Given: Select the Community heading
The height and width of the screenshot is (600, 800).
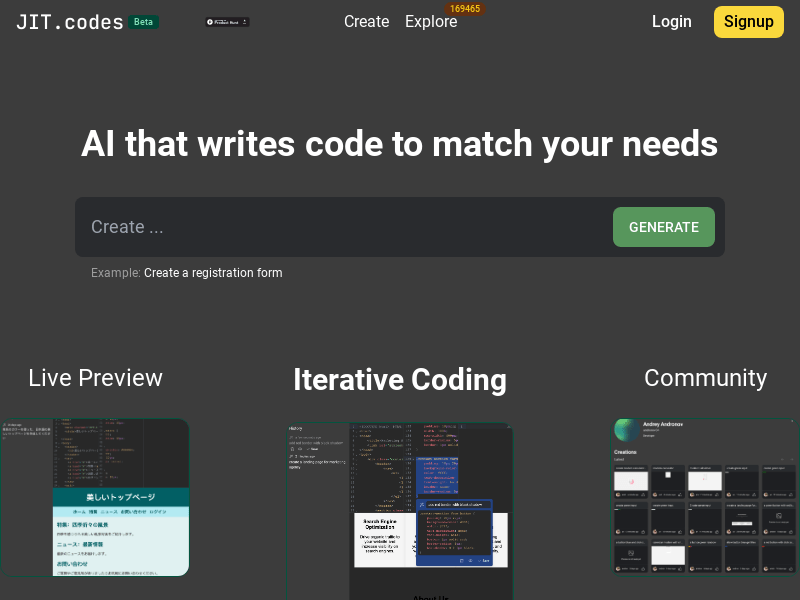Looking at the screenshot, I should [x=705, y=378].
